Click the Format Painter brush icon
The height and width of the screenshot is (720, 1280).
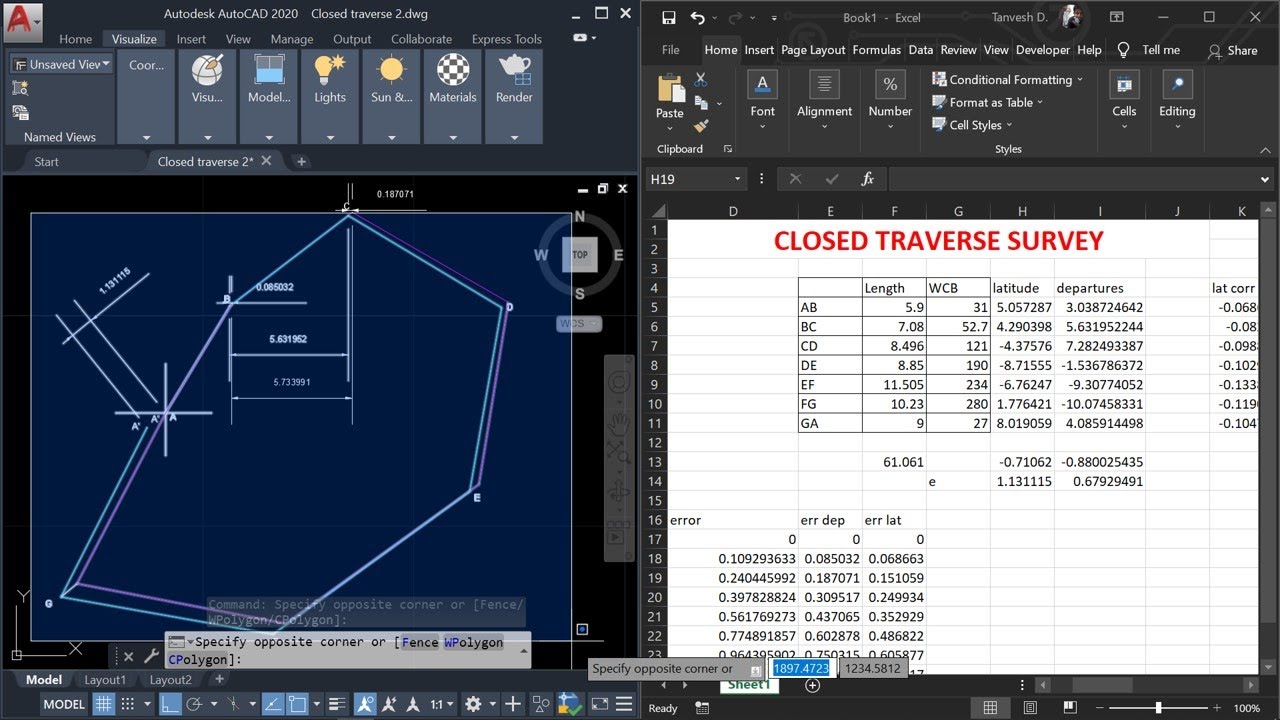coord(700,127)
